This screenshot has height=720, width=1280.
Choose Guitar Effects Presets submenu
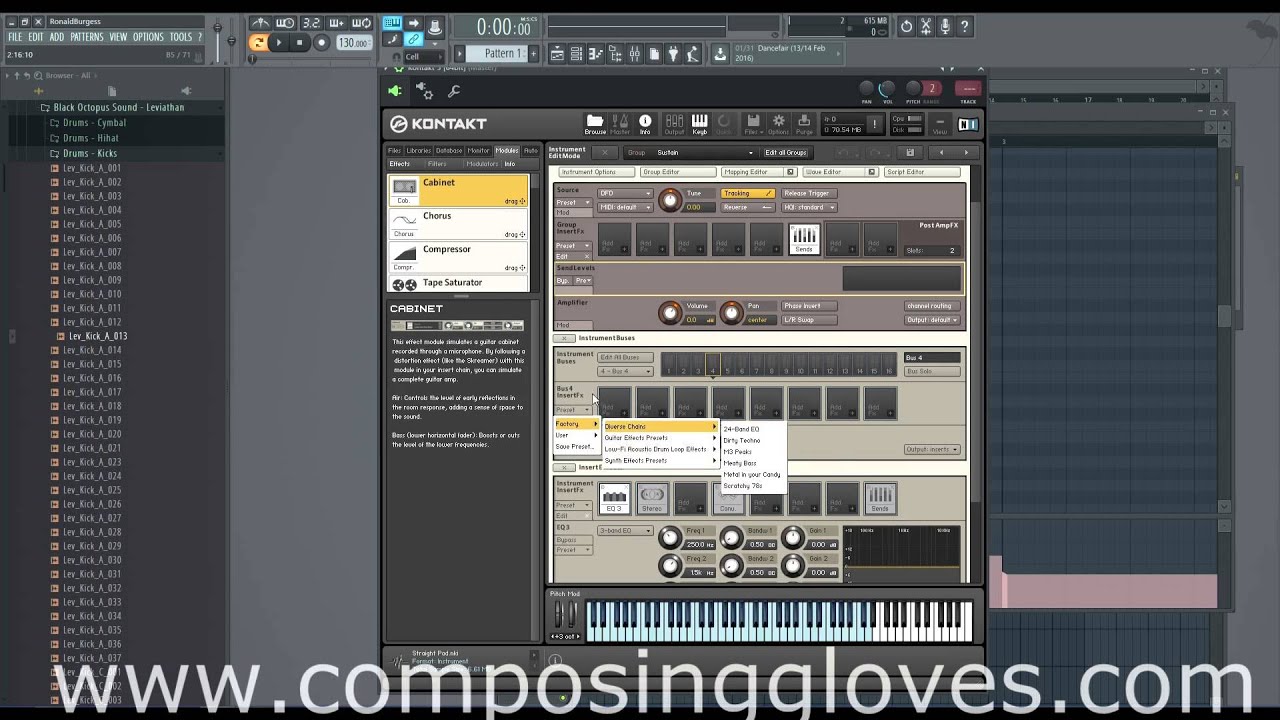[659, 437]
